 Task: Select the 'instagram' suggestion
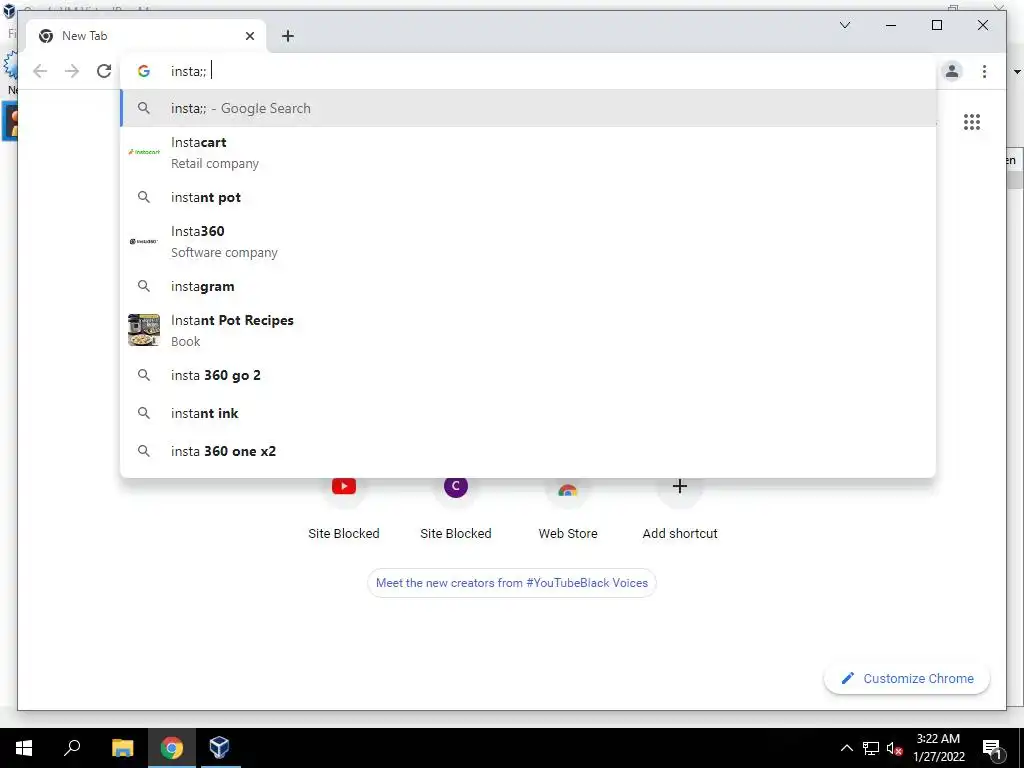(x=528, y=286)
